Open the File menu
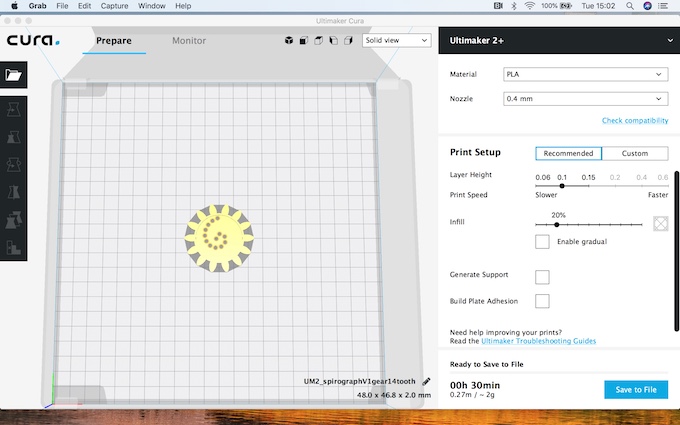The width and height of the screenshot is (680, 425). click(x=62, y=6)
